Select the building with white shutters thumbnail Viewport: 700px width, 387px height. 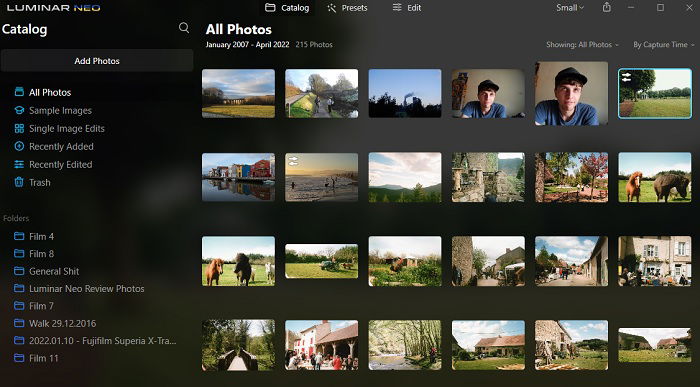coord(654,261)
